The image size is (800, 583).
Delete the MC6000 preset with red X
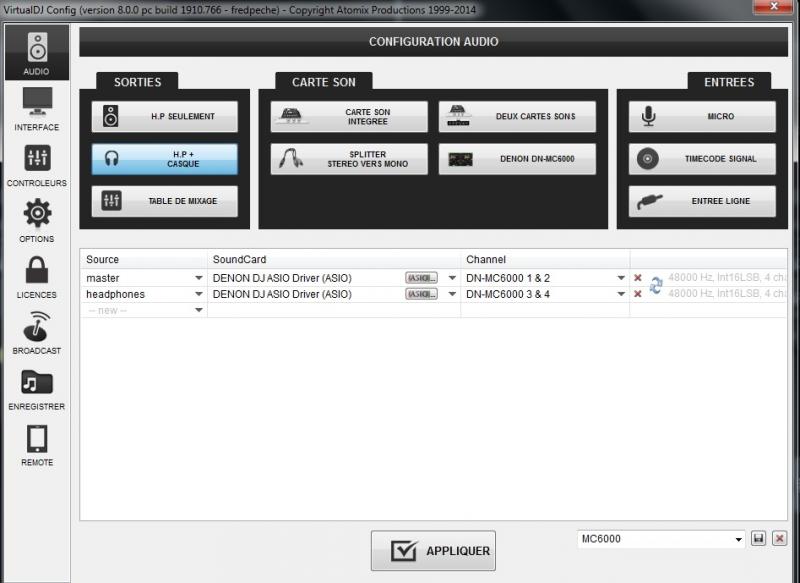pos(779,539)
